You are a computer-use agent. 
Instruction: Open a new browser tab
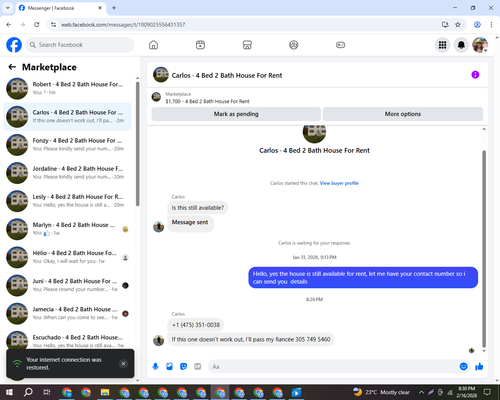click(114, 8)
